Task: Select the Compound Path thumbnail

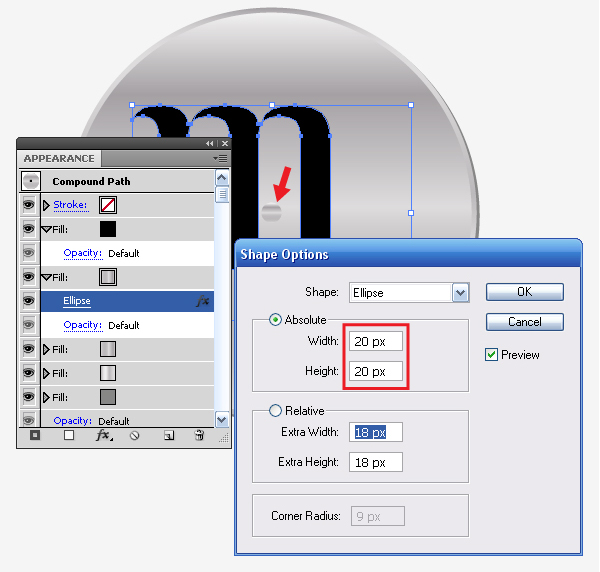Action: 31,181
